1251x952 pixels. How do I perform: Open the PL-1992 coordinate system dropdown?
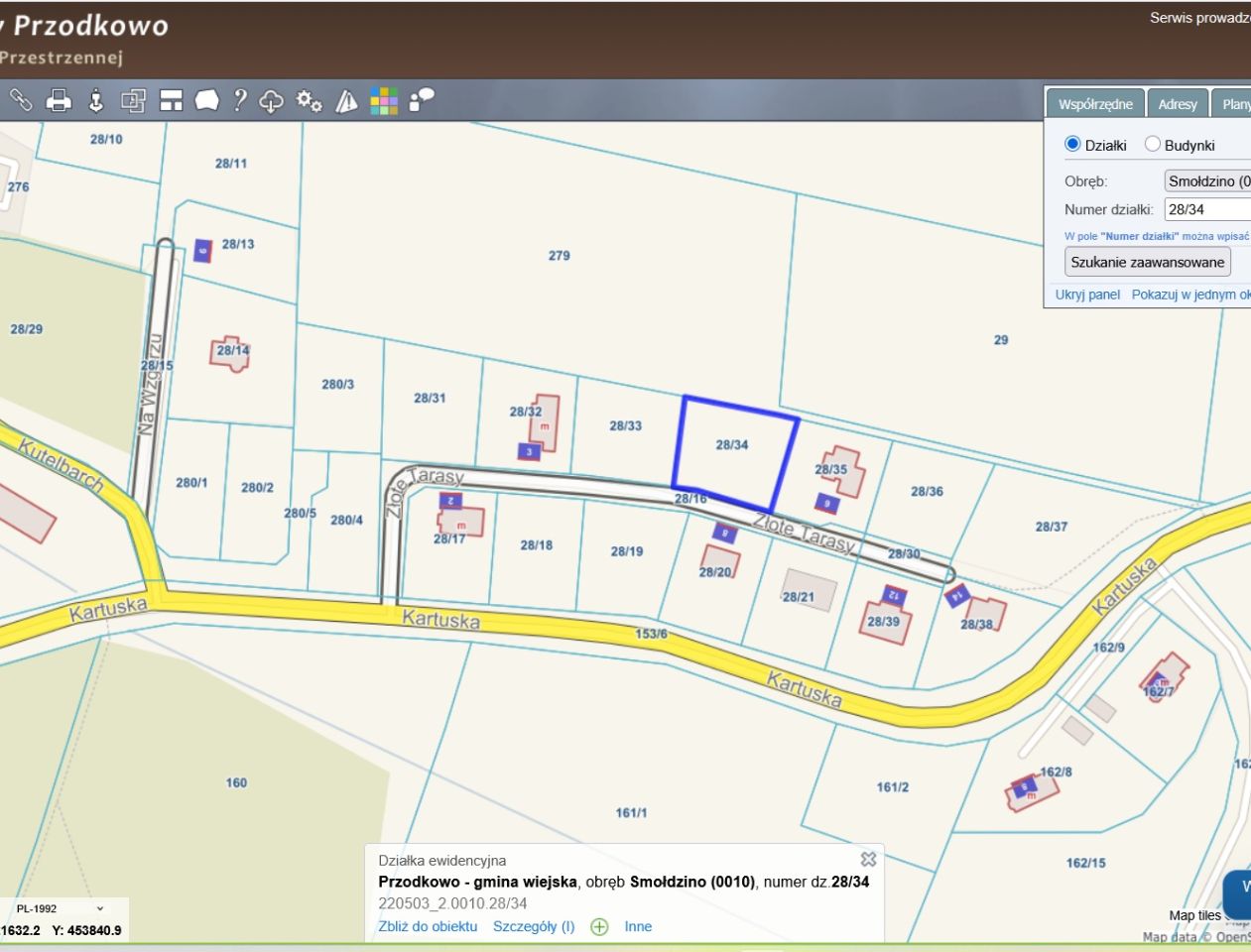pyautogui.click(x=60, y=908)
